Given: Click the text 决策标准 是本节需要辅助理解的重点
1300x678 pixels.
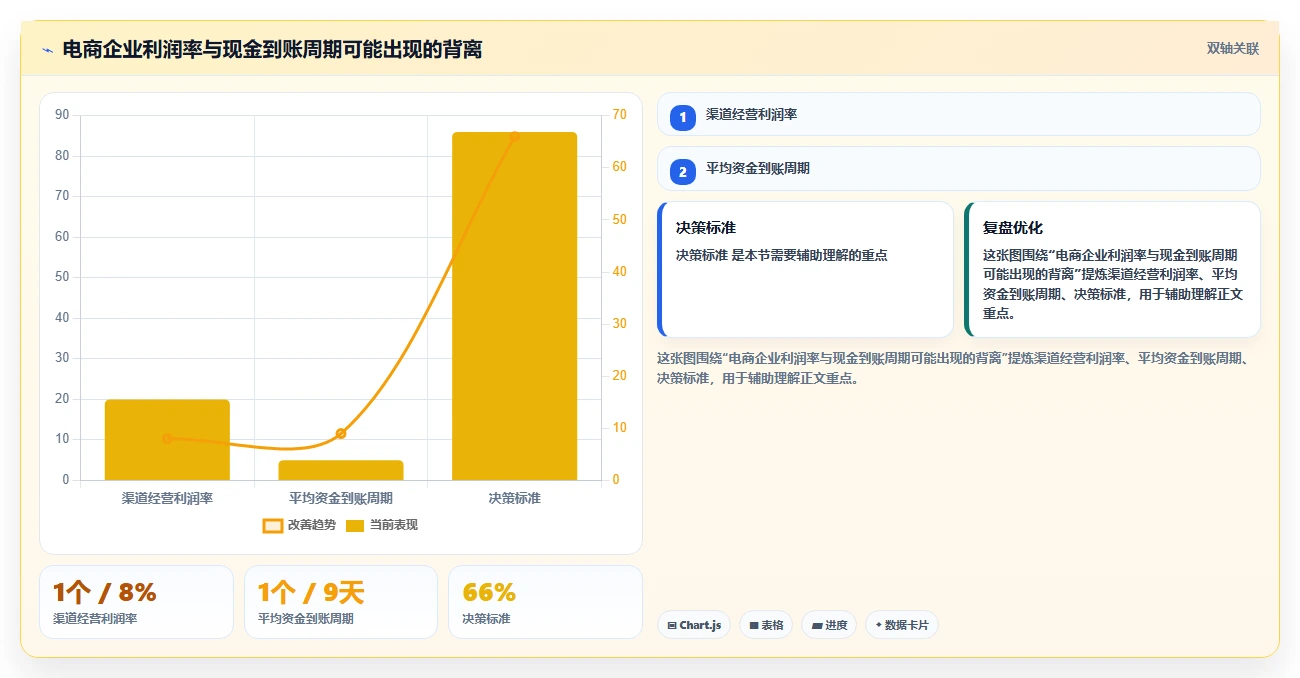Looking at the screenshot, I should pyautogui.click(x=781, y=255).
